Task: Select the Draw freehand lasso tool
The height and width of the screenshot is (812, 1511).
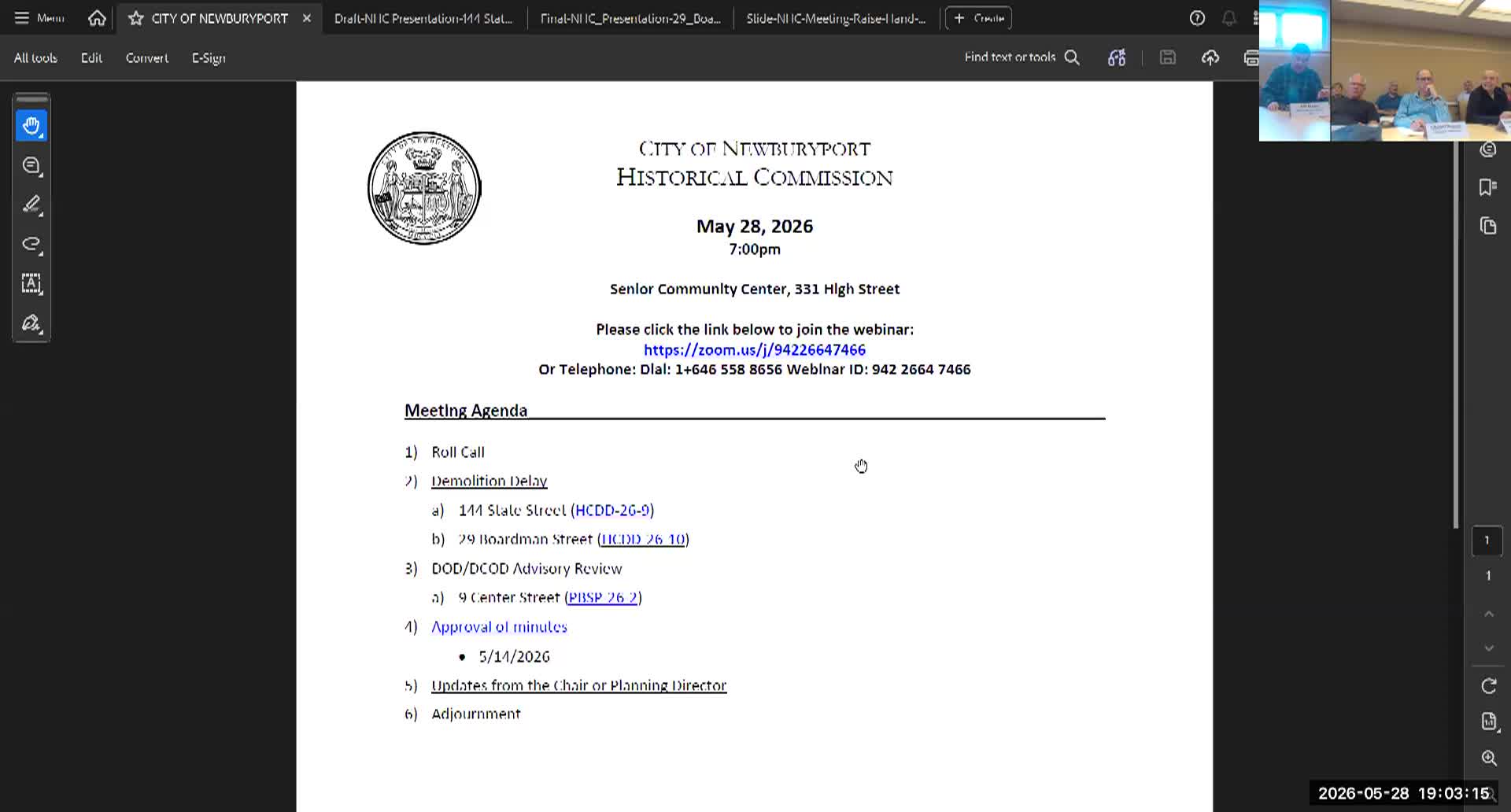Action: 31,245
